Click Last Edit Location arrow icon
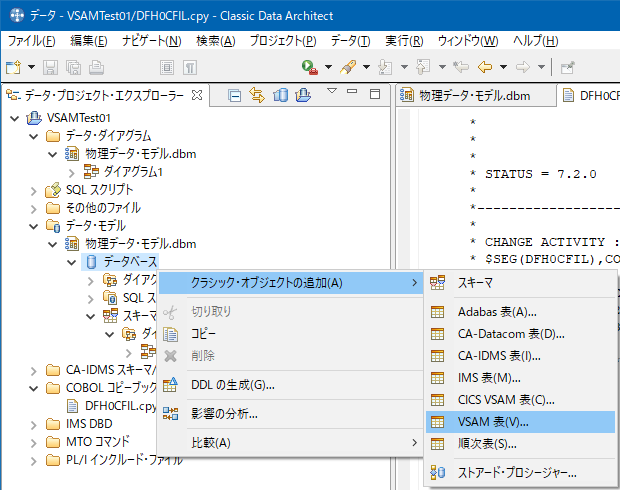 [461, 67]
